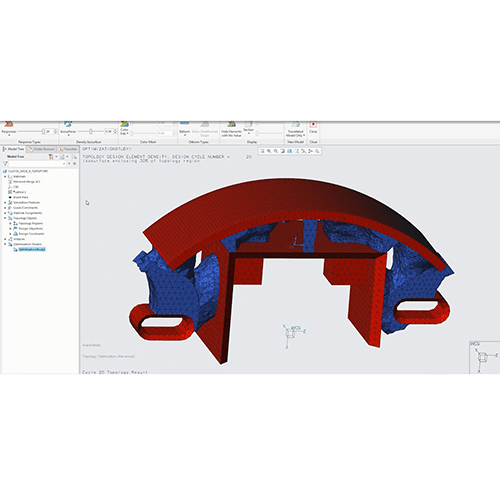Click the Zoom Out icon in the graphics toolbar

(x=276, y=151)
